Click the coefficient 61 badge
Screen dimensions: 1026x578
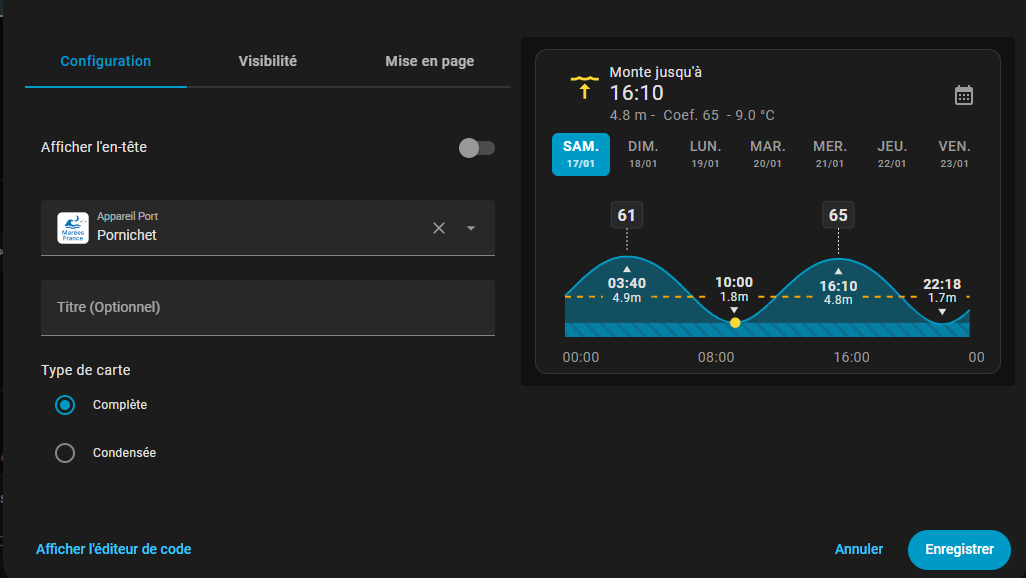click(x=627, y=215)
